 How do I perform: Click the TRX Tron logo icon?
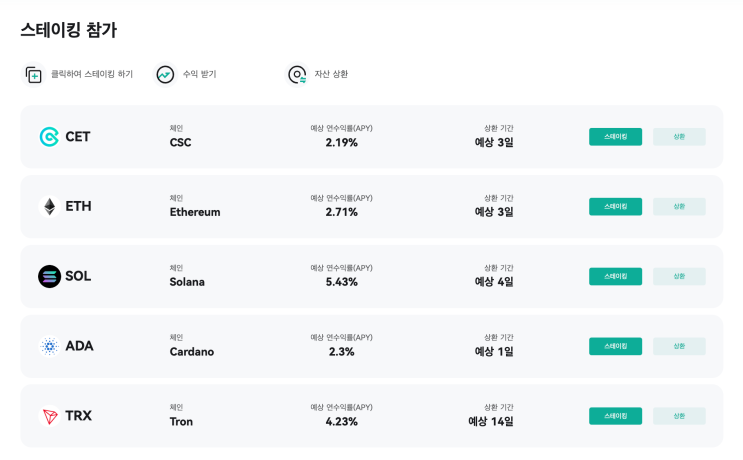[x=49, y=416]
